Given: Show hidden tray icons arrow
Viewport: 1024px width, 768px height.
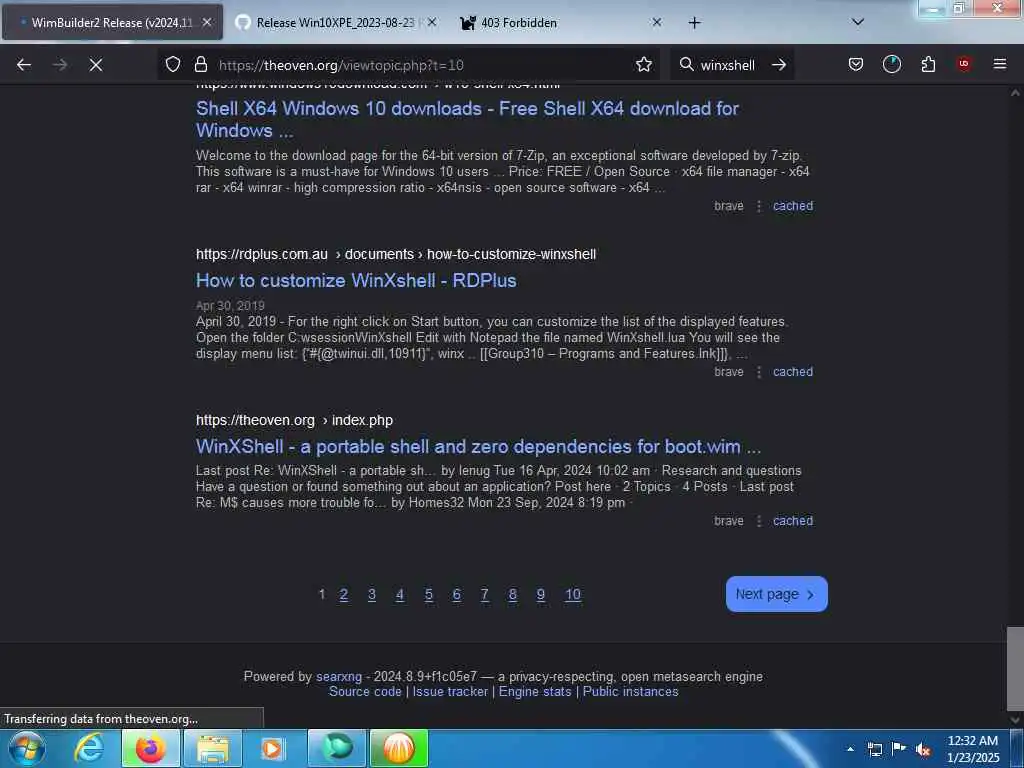Looking at the screenshot, I should click(850, 749).
